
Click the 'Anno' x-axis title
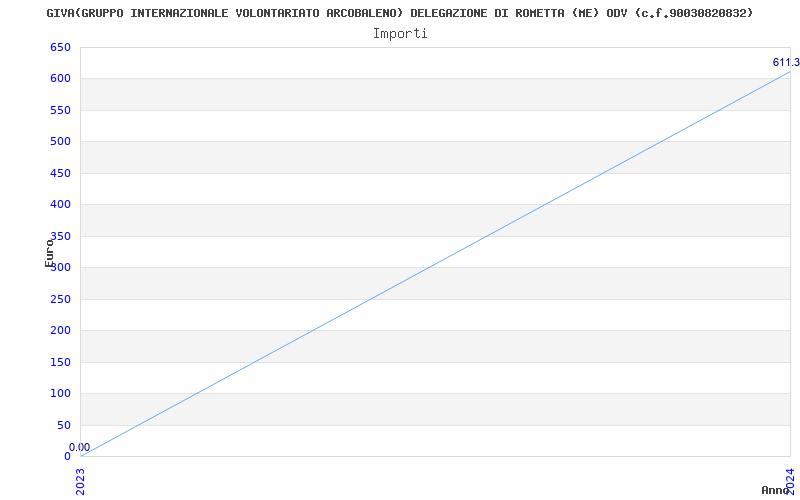(x=775, y=490)
